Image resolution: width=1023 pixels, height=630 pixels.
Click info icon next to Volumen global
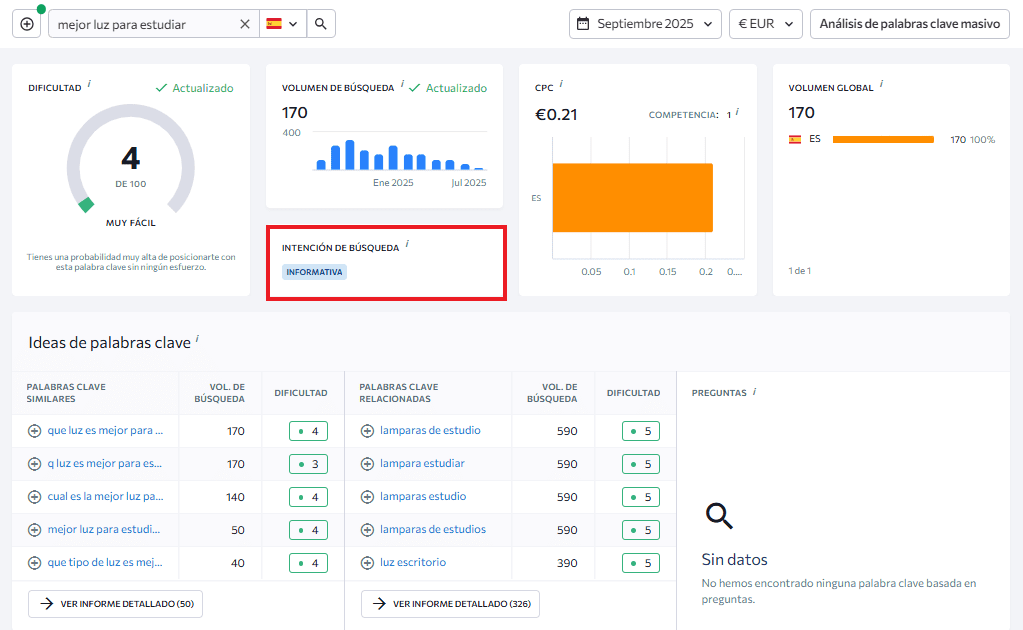point(881,84)
